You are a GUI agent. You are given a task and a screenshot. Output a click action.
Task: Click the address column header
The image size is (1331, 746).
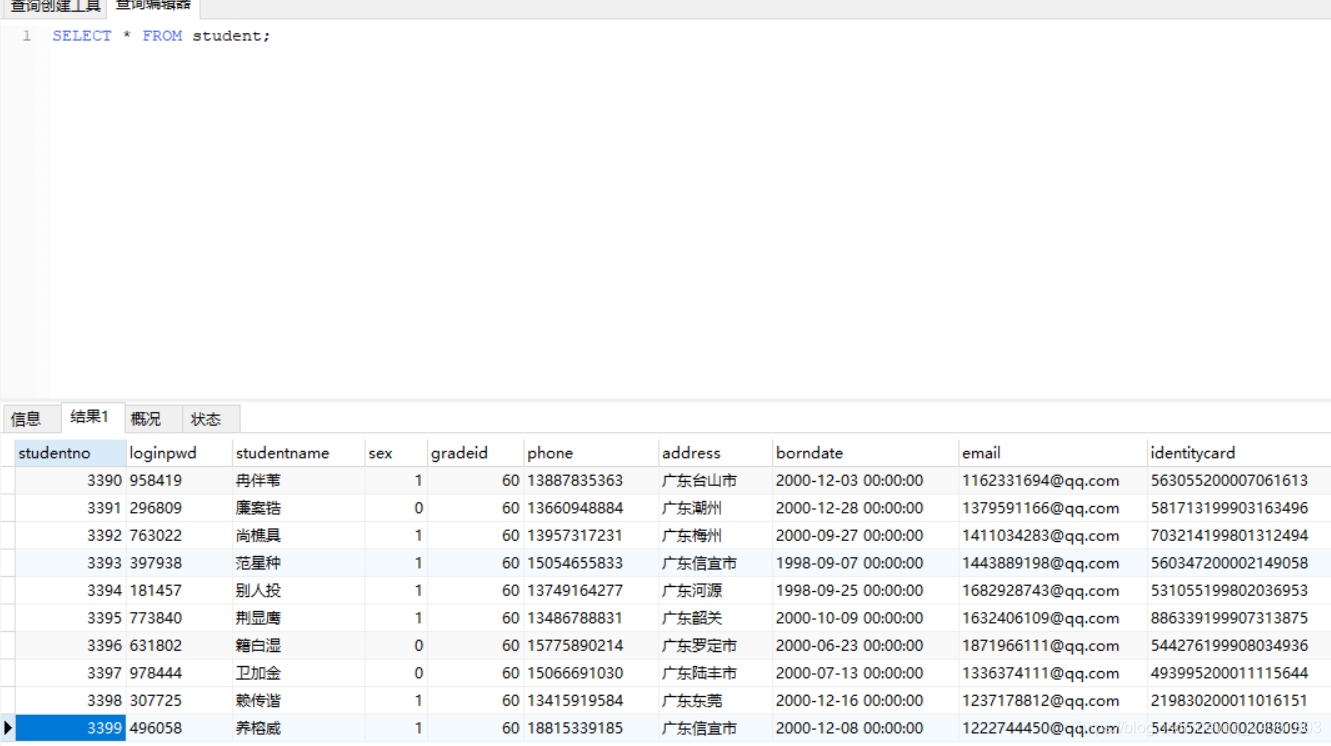[715, 453]
